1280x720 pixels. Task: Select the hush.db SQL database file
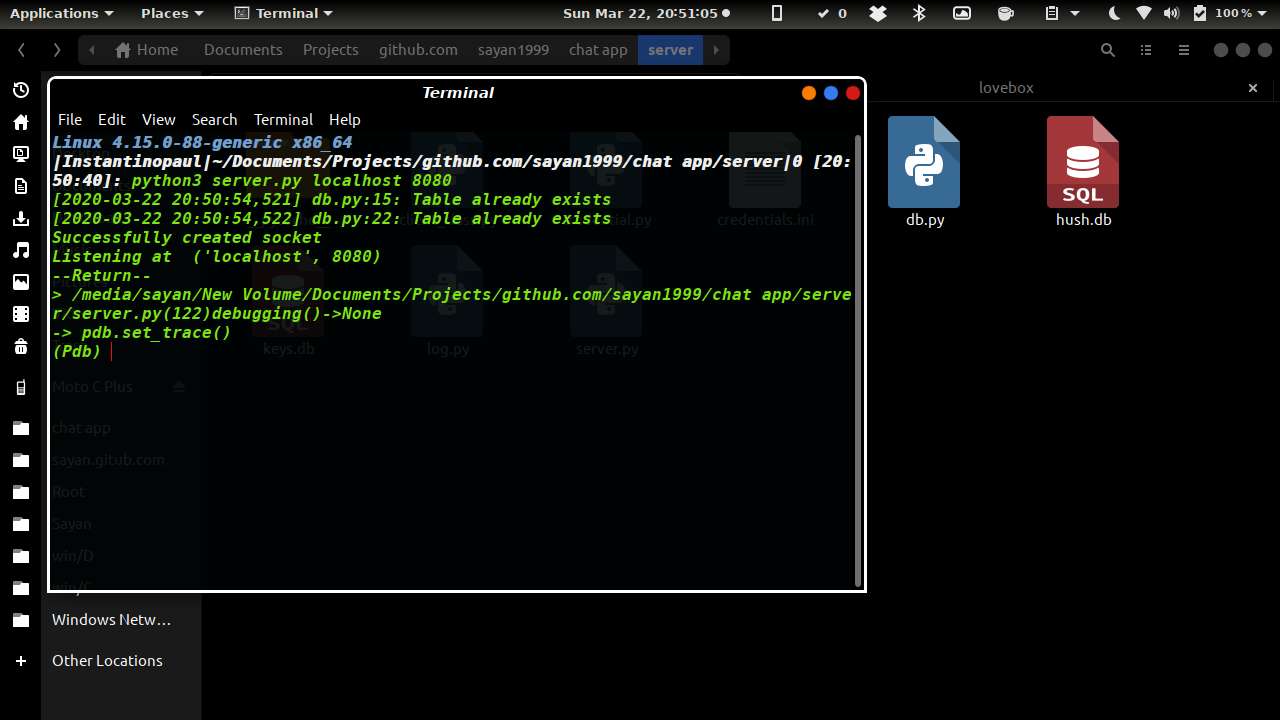pos(1083,171)
